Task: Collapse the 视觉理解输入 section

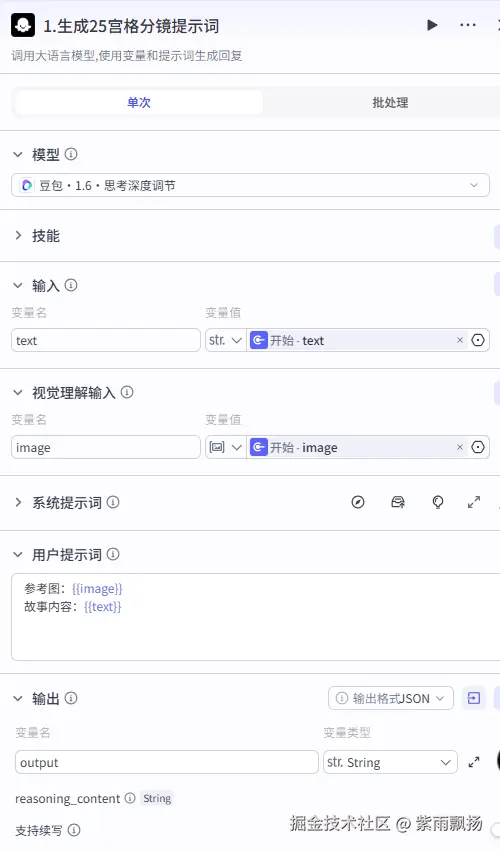Action: (x=18, y=392)
